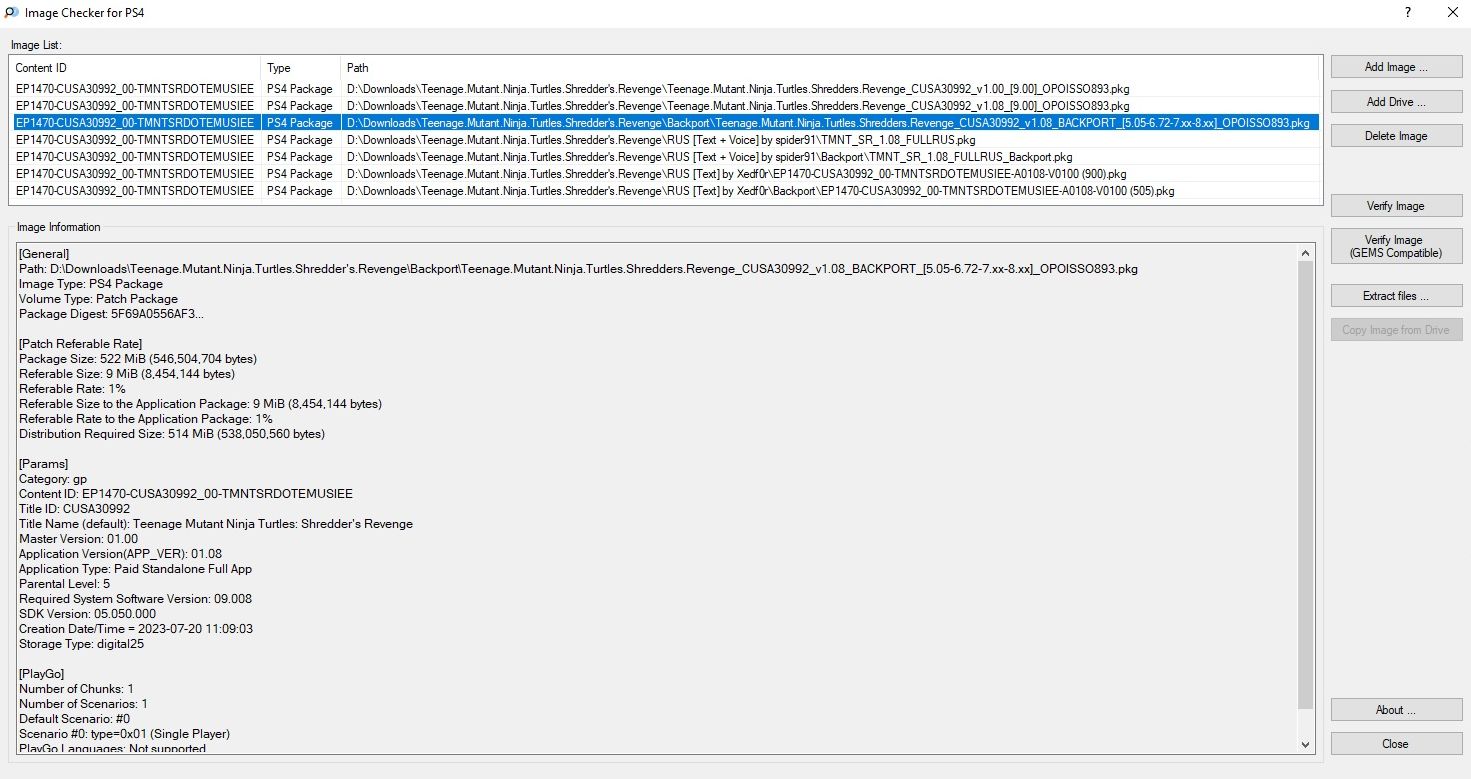The height and width of the screenshot is (779, 1471).
Task: Click the scroll up arrow of Image Information
Action: tap(1306, 254)
